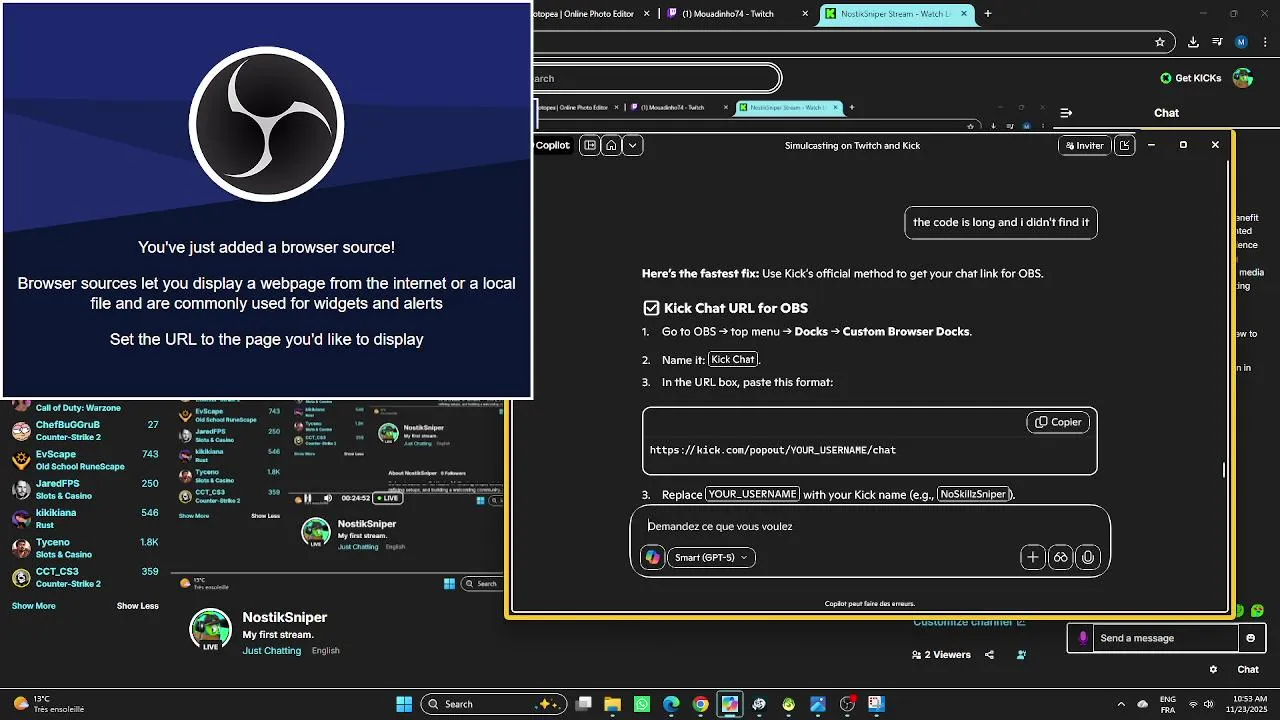Image resolution: width=1280 pixels, height=720 pixels.
Task: Click the blue follow user icon
Action: (x=1021, y=655)
